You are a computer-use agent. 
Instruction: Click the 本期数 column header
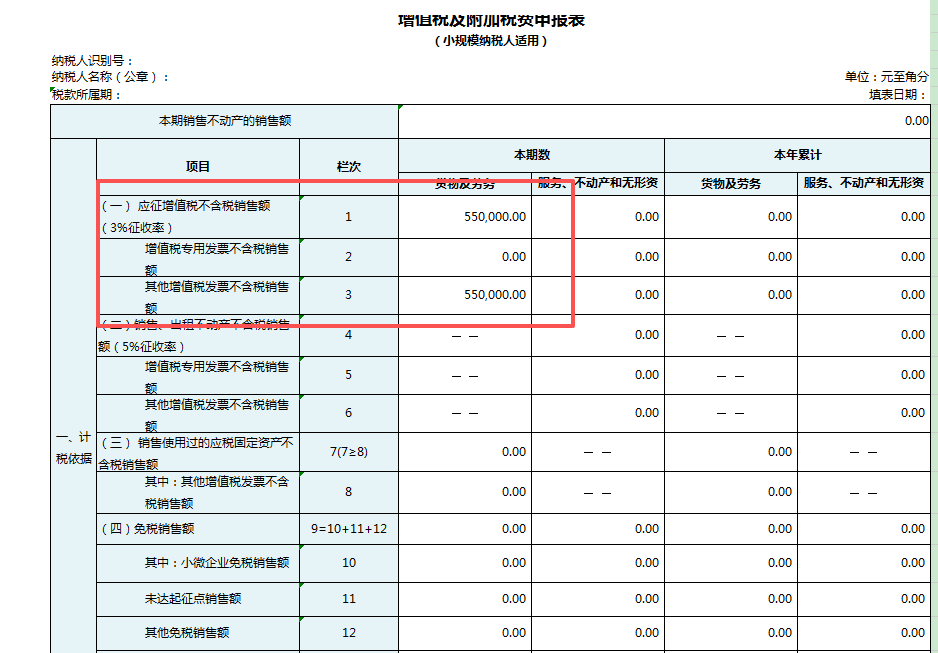pyautogui.click(x=531, y=155)
